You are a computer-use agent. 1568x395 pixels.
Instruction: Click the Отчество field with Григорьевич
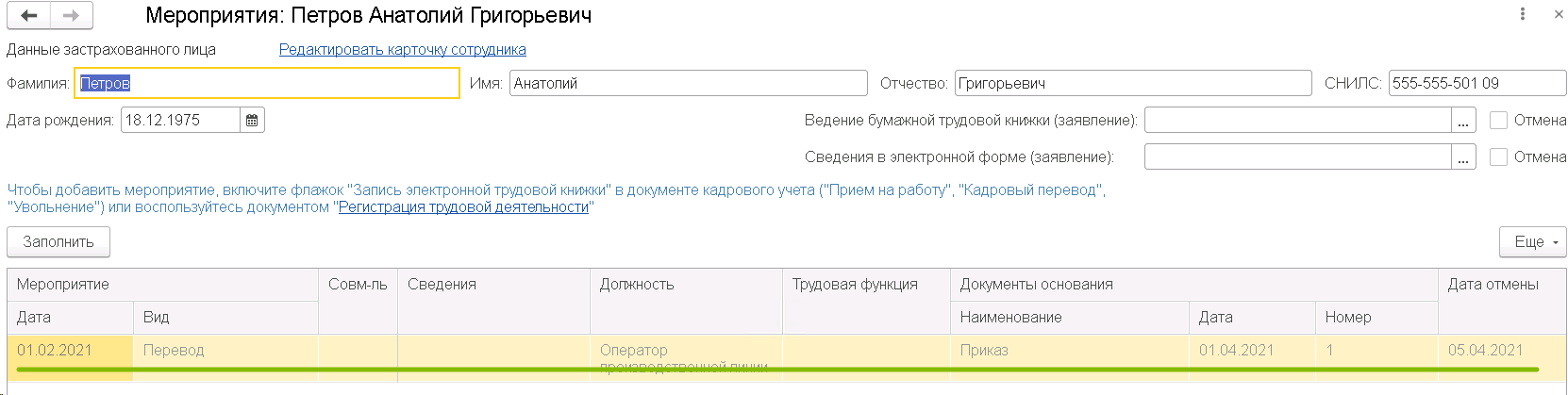pos(1132,83)
